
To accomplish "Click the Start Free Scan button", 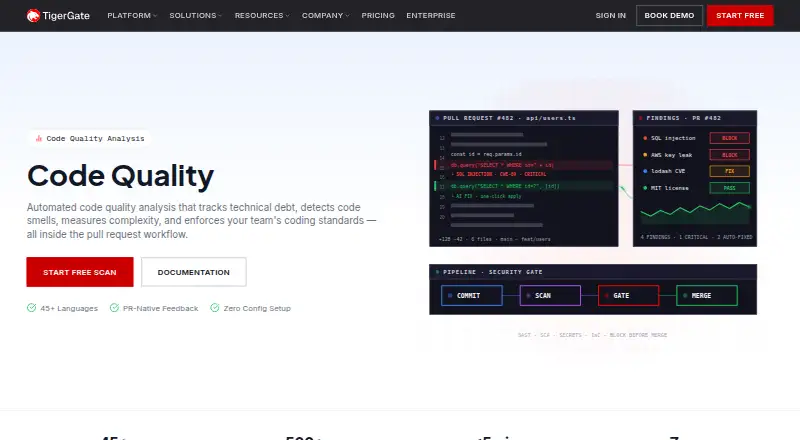I will click(x=80, y=272).
